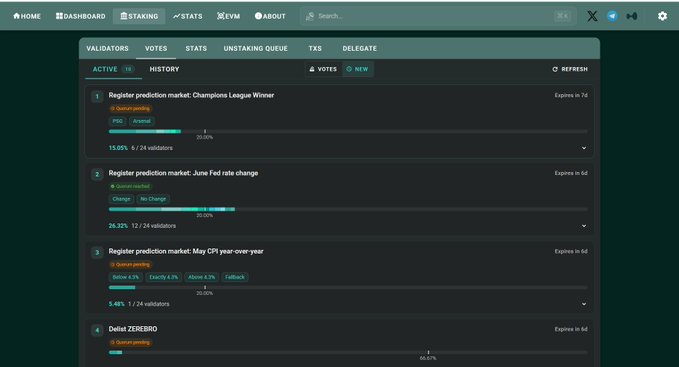Click the Below 4.3% option tag
Image resolution: width=679 pixels, height=367 pixels.
(126, 277)
